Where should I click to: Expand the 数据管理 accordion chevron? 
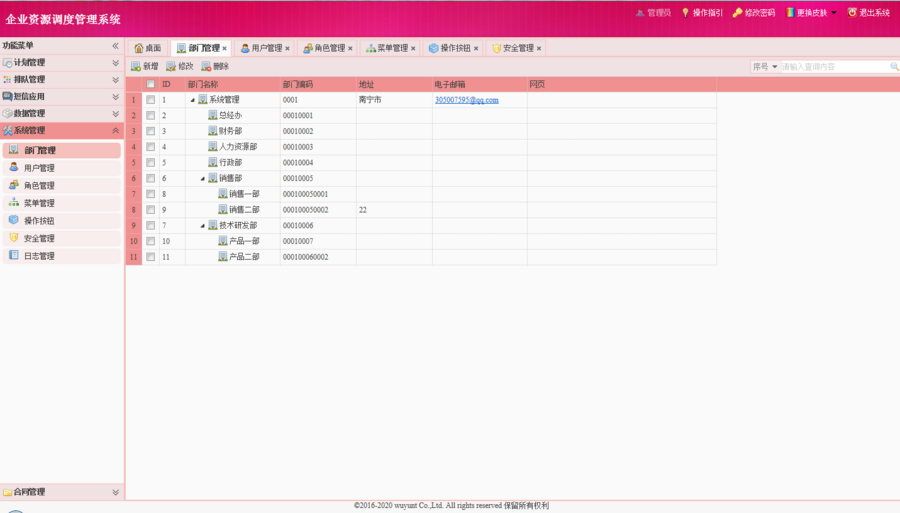115,114
